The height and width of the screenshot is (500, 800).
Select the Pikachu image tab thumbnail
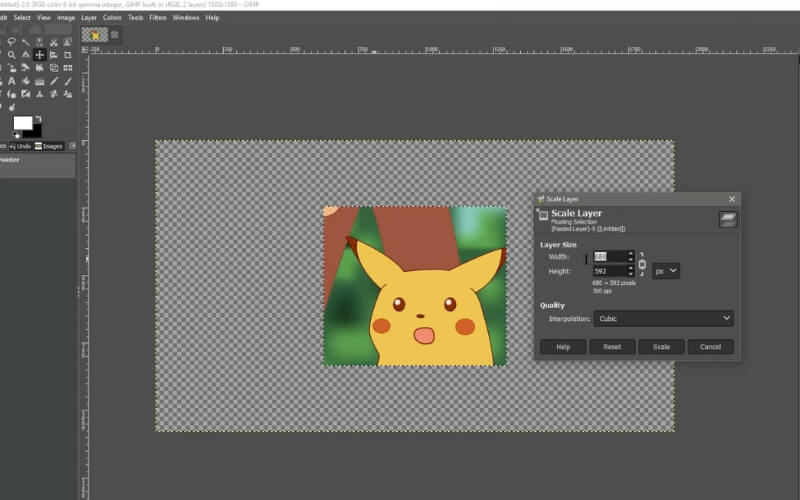(x=95, y=35)
